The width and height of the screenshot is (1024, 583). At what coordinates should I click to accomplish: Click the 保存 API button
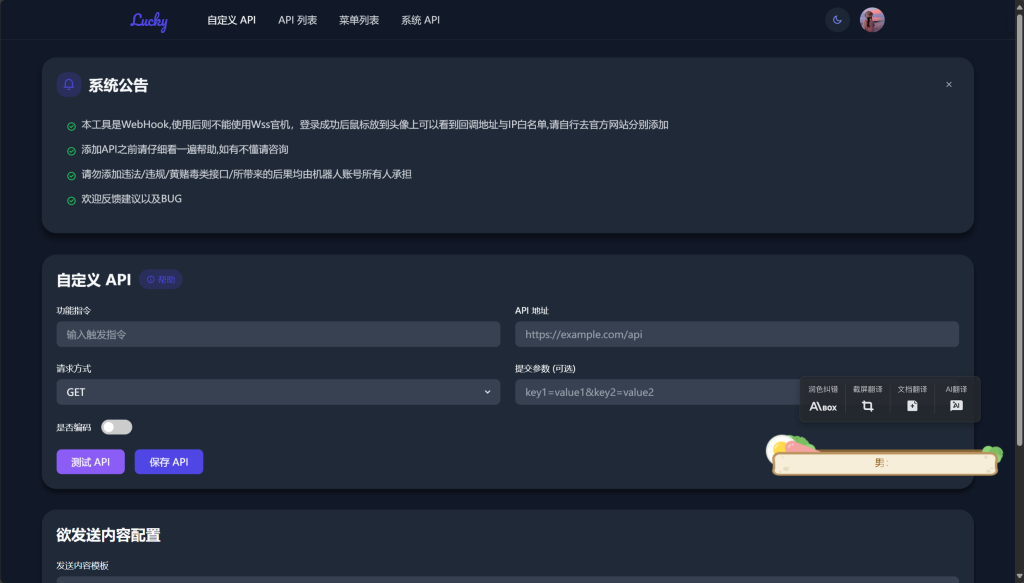coord(168,461)
